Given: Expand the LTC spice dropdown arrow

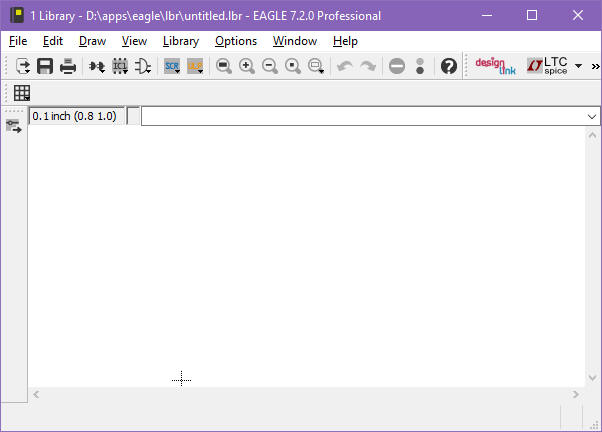Looking at the screenshot, I should (x=578, y=66).
